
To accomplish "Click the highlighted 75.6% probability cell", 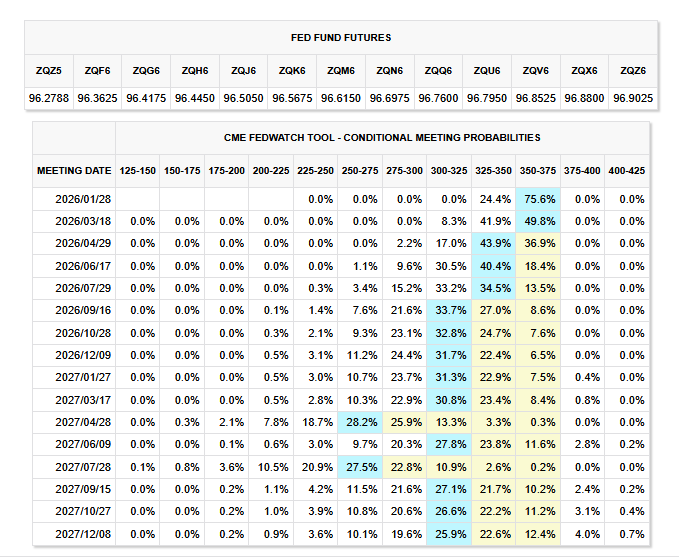I will pyautogui.click(x=538, y=199).
